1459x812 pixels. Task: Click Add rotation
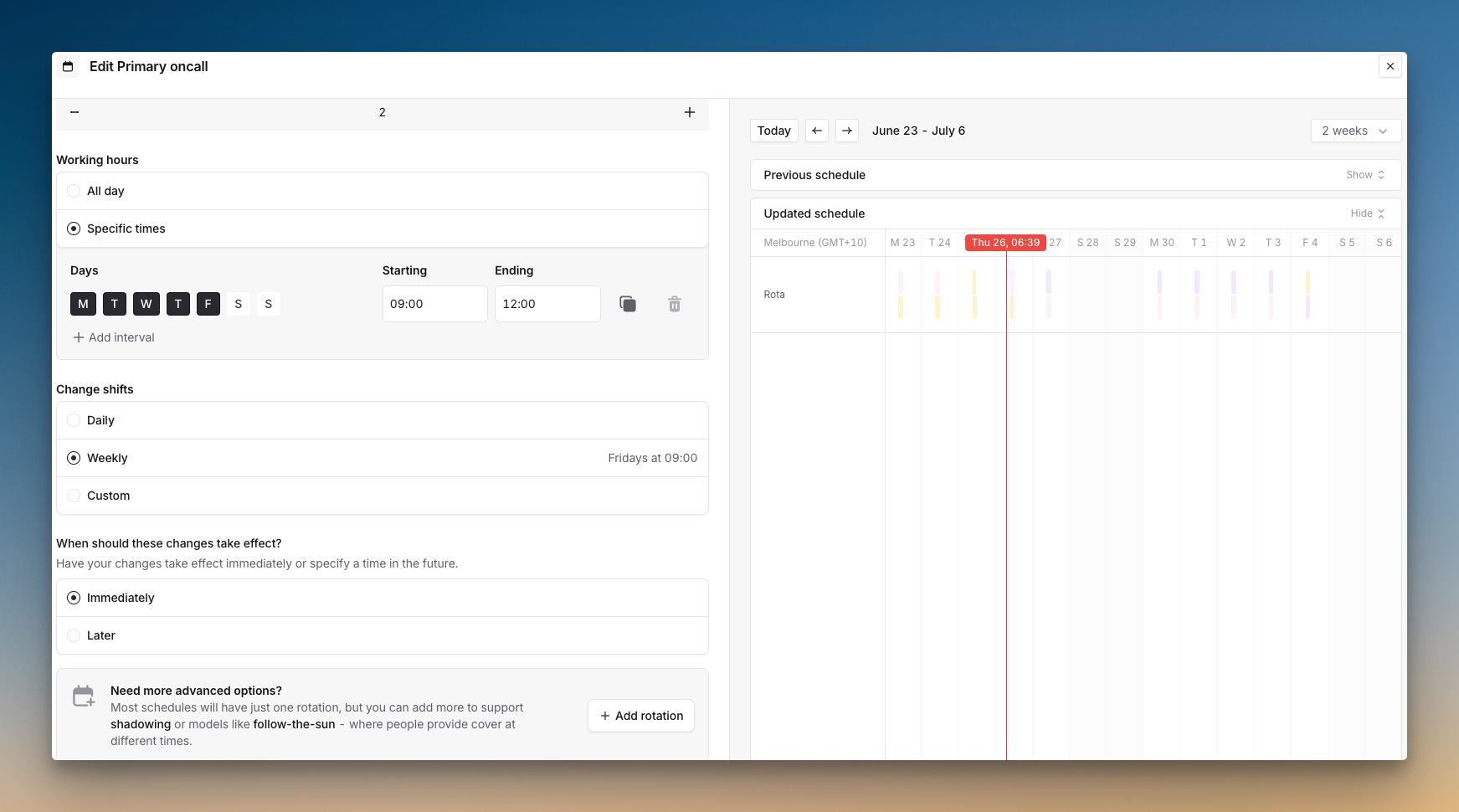[x=640, y=716]
